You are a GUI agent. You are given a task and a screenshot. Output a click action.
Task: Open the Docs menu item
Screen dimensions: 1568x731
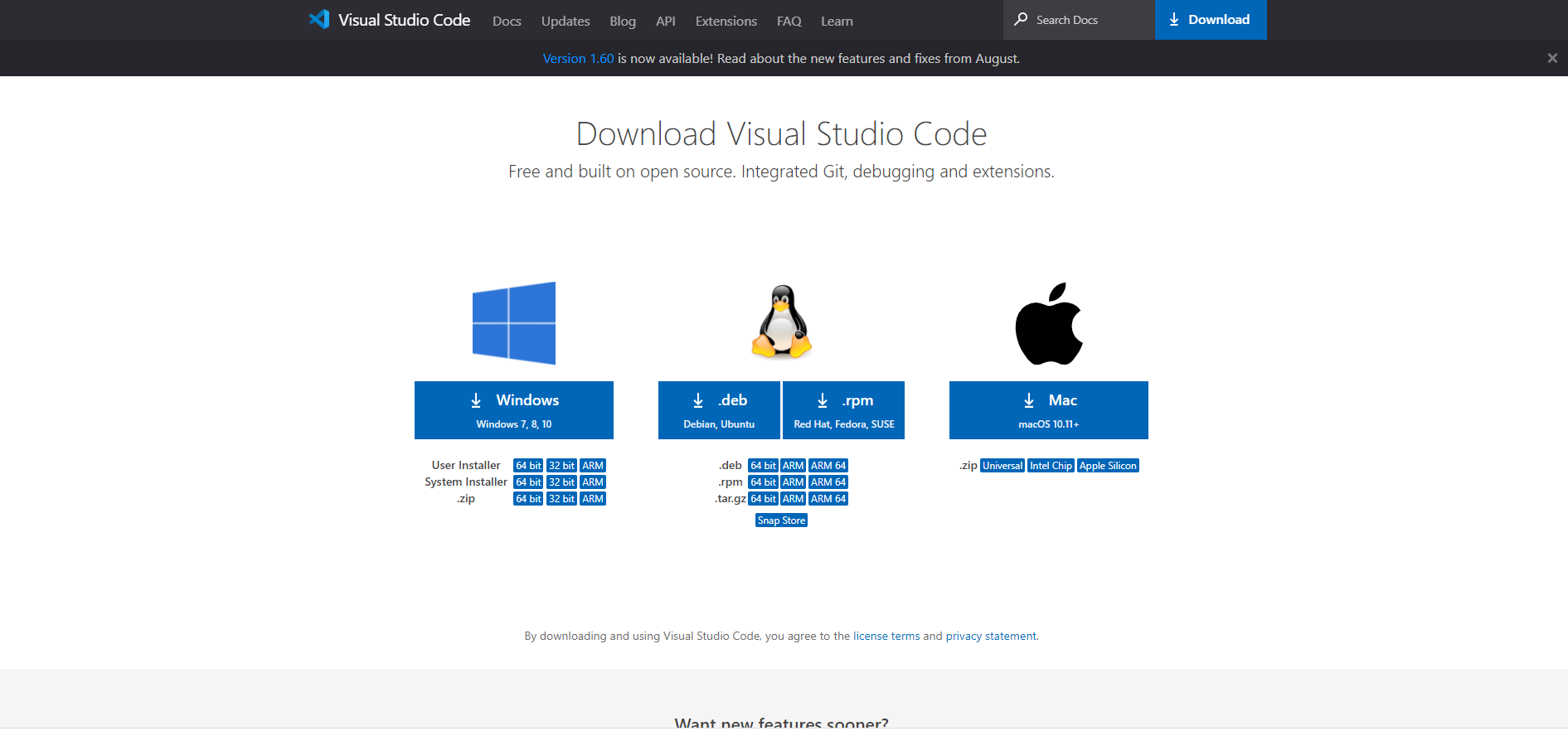point(507,21)
